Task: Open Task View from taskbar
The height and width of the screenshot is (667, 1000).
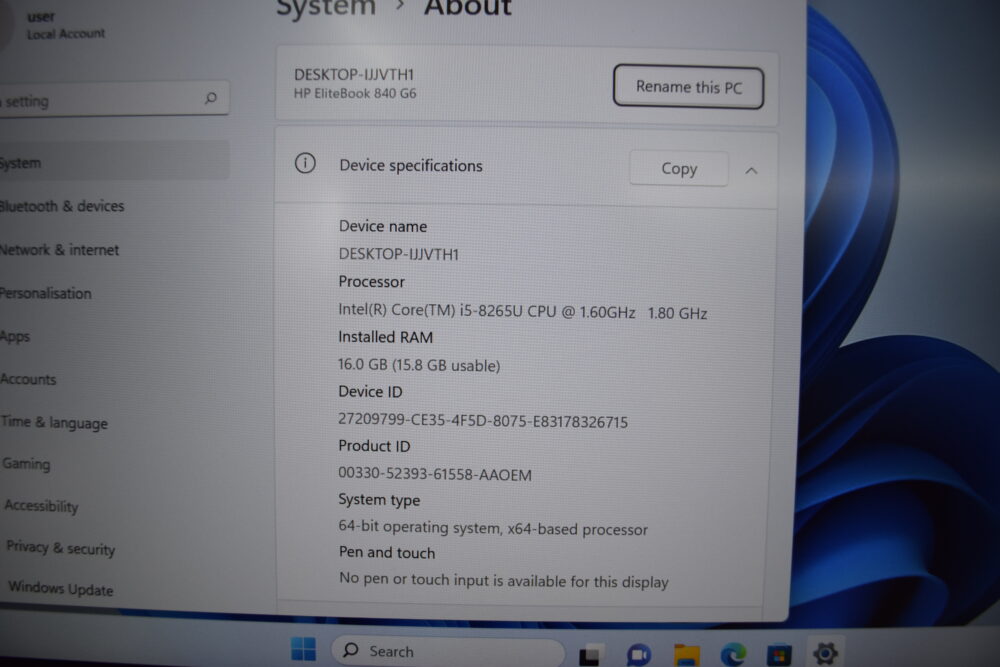Action: point(589,655)
